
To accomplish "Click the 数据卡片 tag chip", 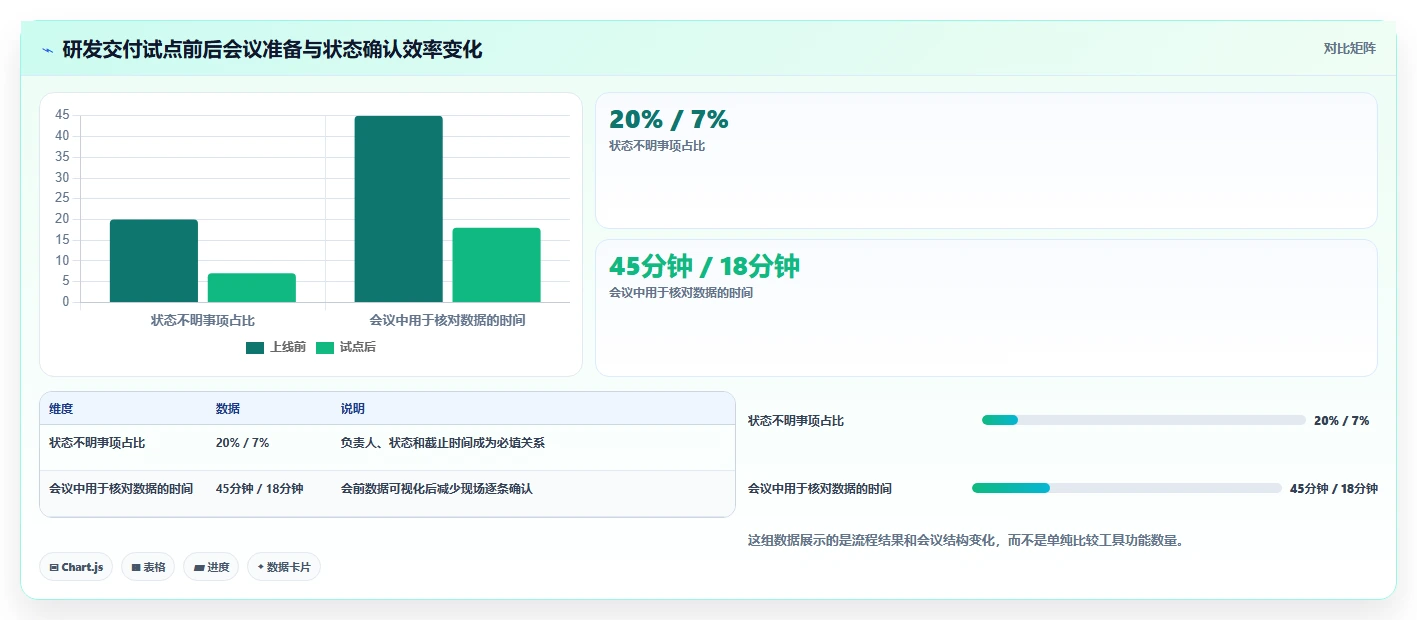I will click(x=284, y=567).
